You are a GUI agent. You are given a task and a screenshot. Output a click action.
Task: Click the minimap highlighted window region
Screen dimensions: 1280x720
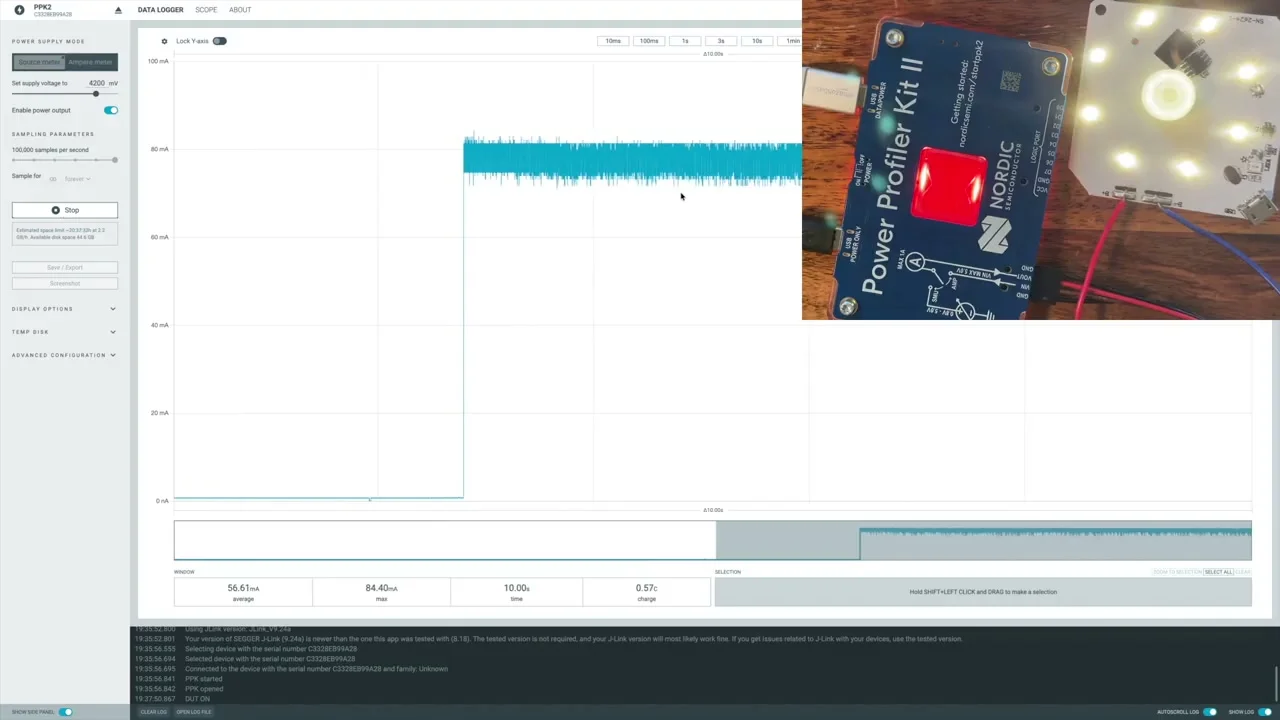pos(983,540)
